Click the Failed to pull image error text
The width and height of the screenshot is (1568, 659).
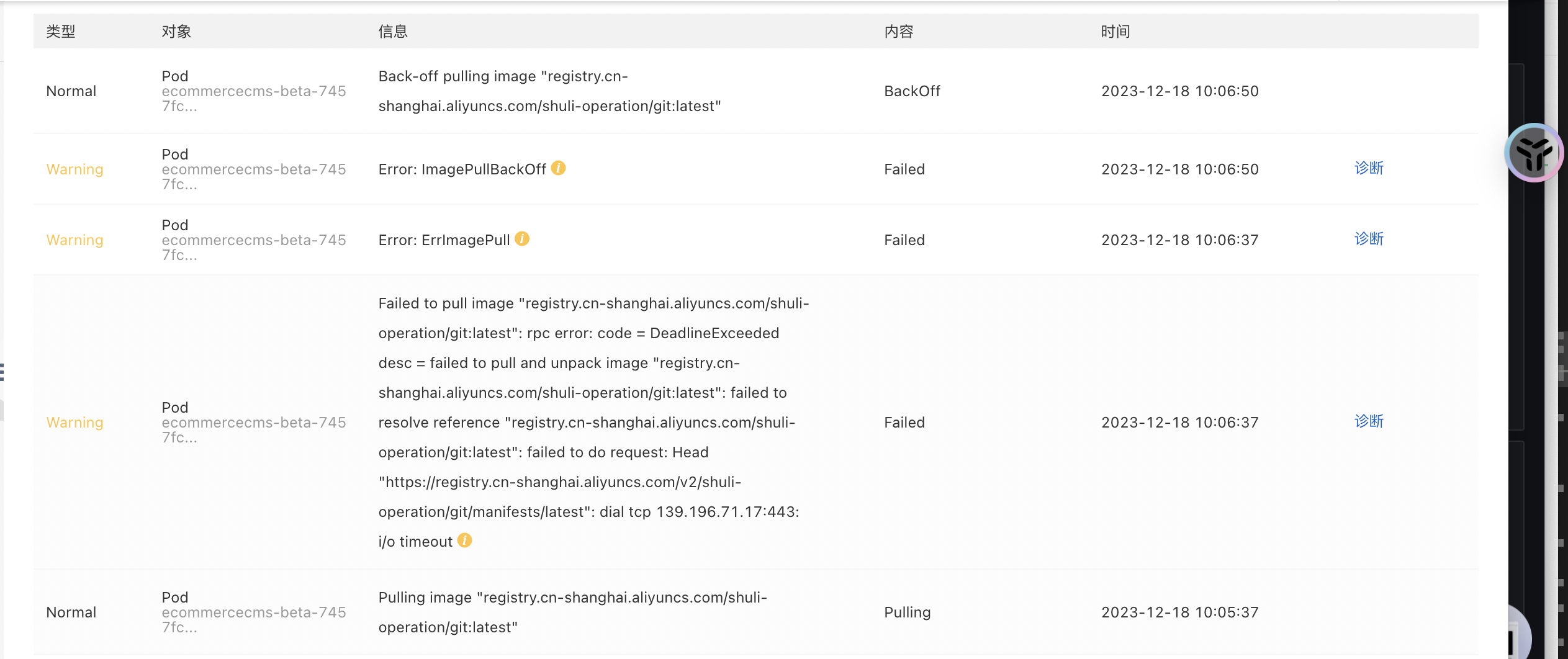pos(593,423)
